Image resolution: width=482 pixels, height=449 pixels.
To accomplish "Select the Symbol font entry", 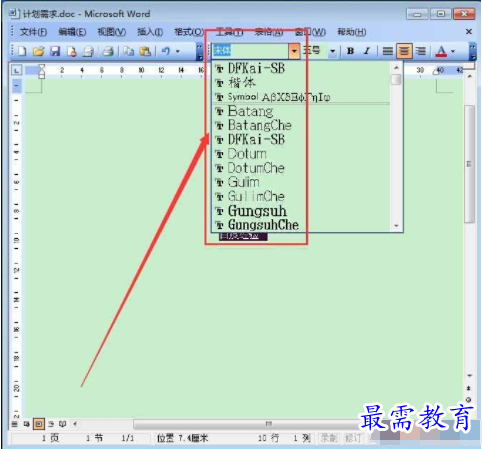I will coord(301,97).
